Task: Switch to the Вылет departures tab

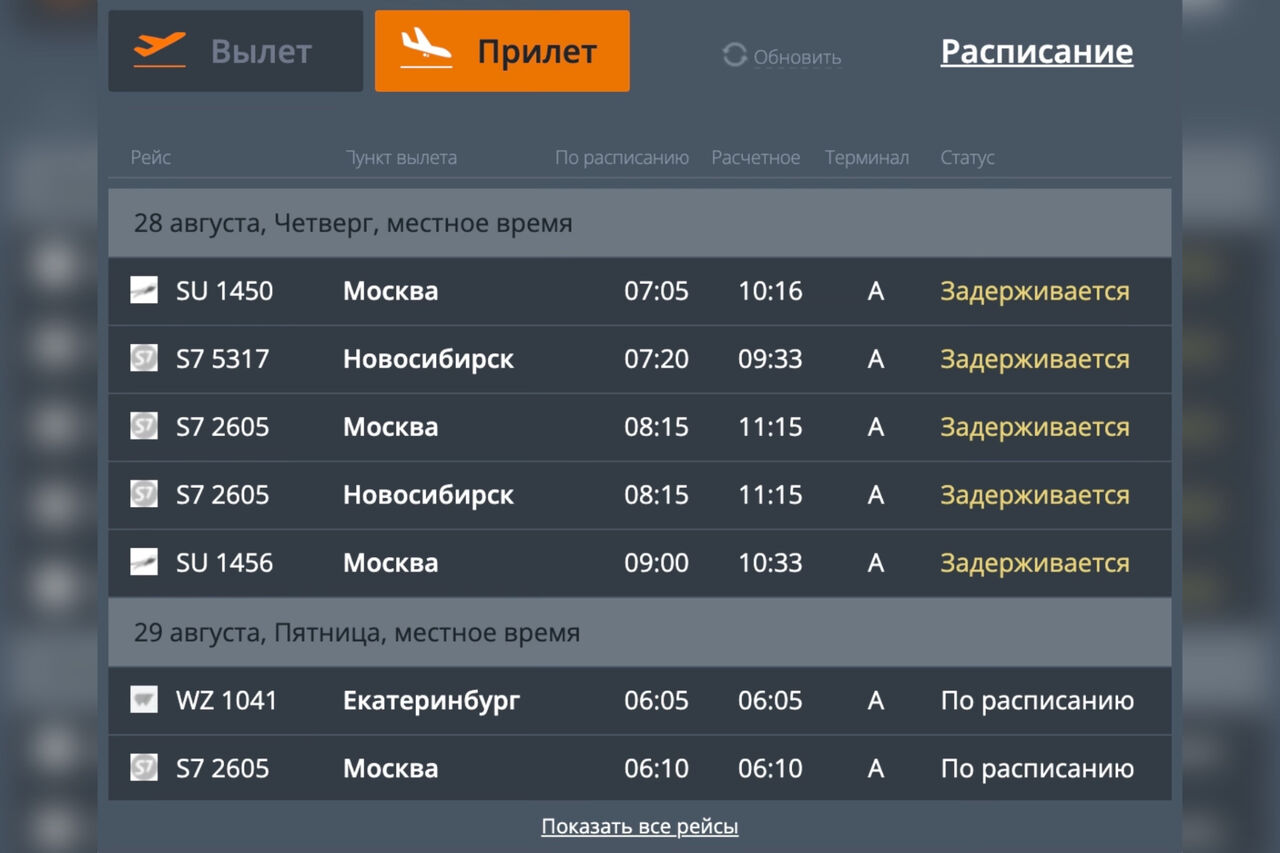Action: pyautogui.click(x=236, y=51)
